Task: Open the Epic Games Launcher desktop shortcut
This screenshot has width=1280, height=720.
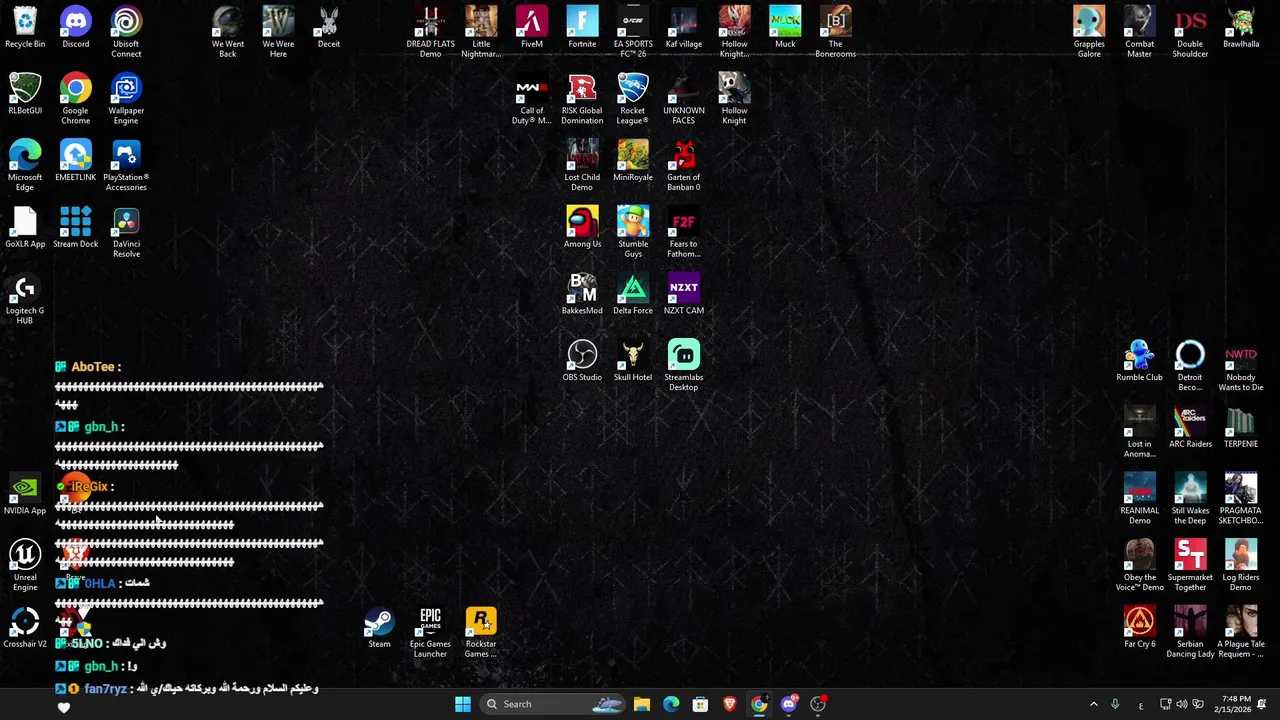Action: point(430,632)
